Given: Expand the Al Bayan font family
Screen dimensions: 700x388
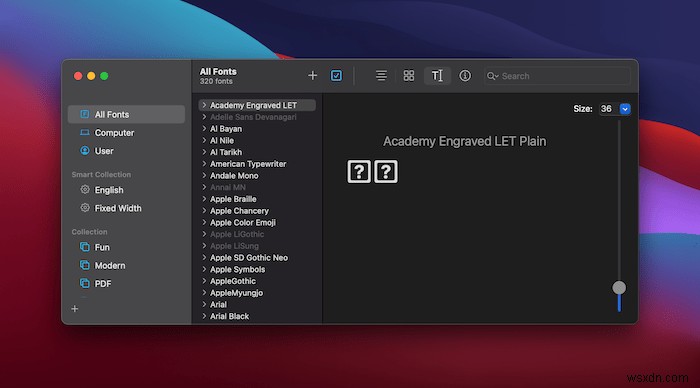Looking at the screenshot, I should pos(204,129).
